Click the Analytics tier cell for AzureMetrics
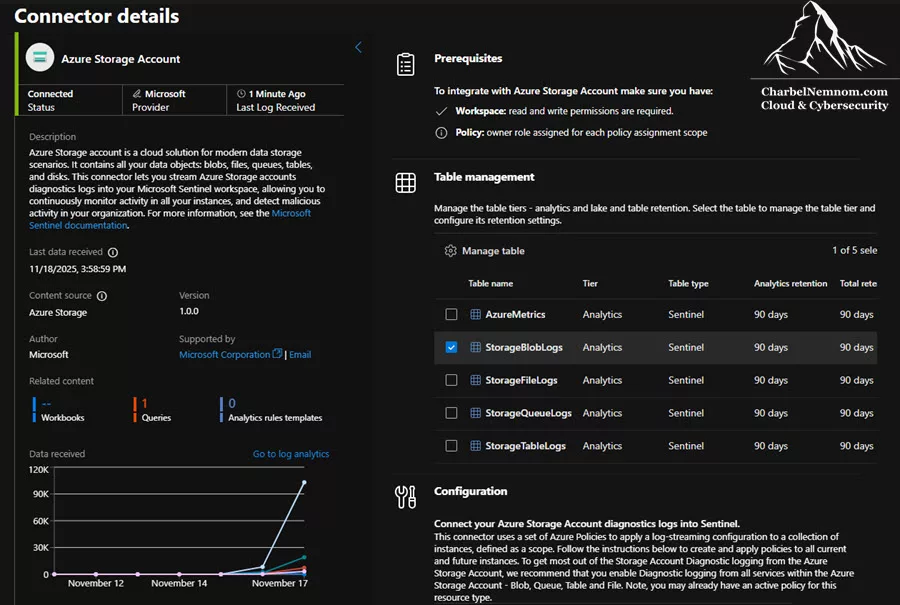The height and width of the screenshot is (605, 900). point(602,314)
